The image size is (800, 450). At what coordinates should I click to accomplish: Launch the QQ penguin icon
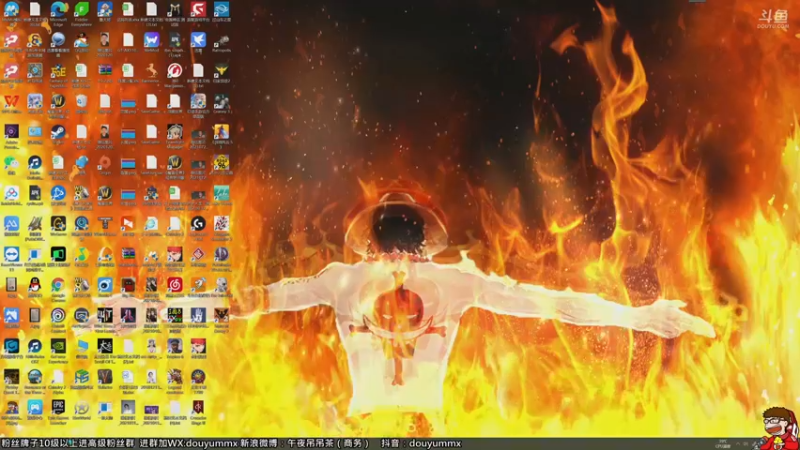pos(35,285)
